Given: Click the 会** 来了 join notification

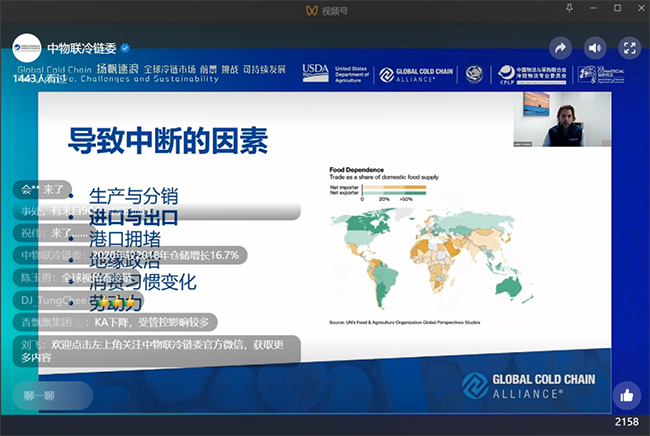Looking at the screenshot, I should coord(47,189).
